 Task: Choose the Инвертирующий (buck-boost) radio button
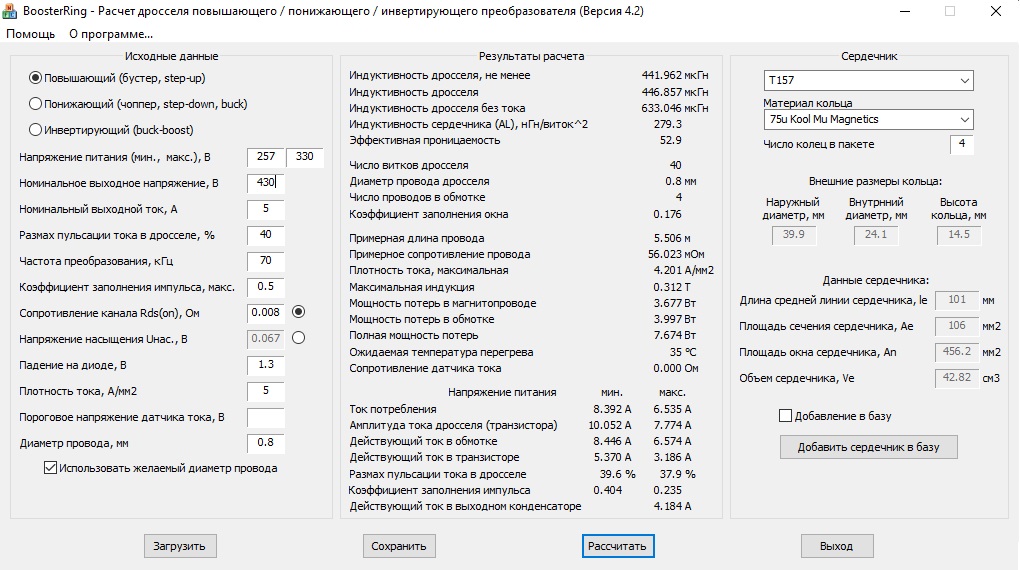point(36,129)
